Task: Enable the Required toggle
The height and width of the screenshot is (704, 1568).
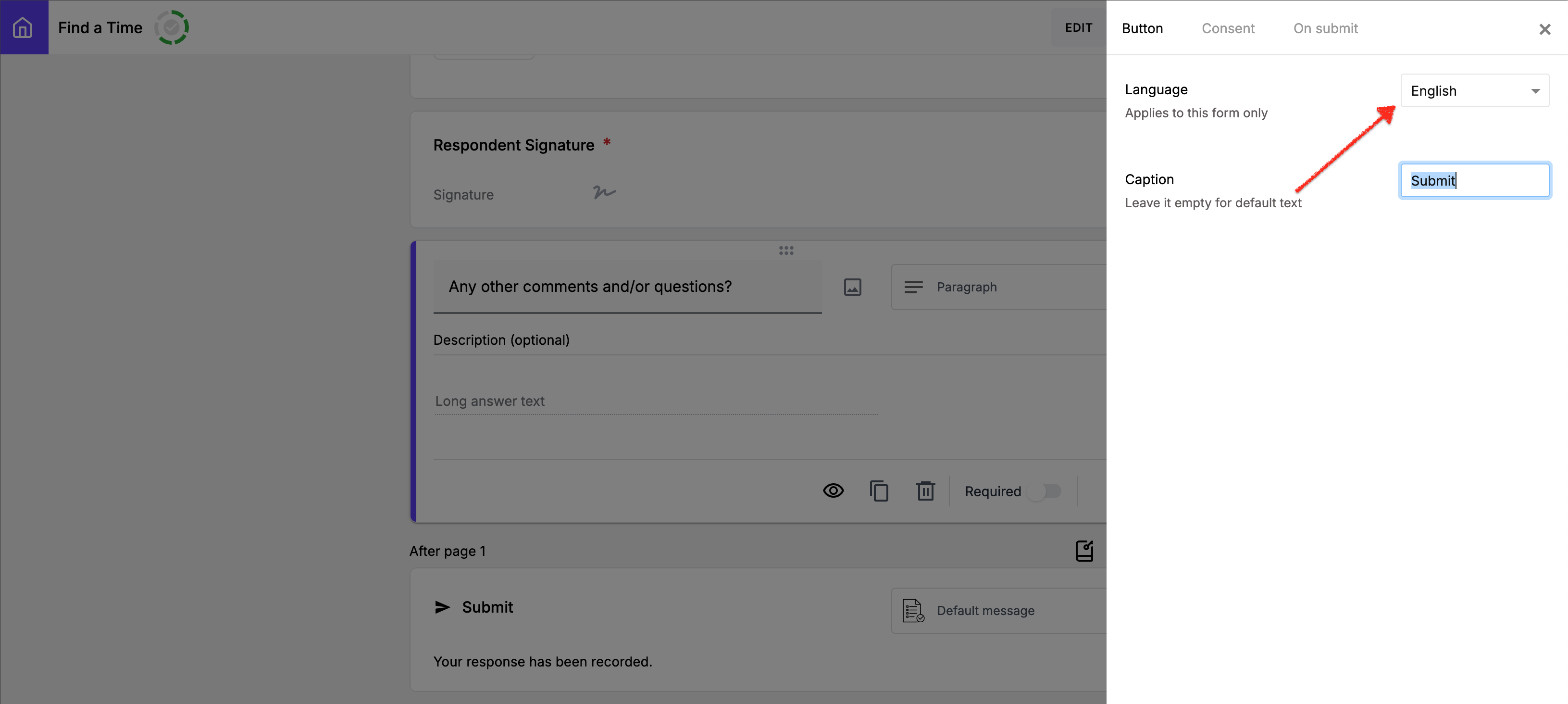Action: pyautogui.click(x=1045, y=491)
